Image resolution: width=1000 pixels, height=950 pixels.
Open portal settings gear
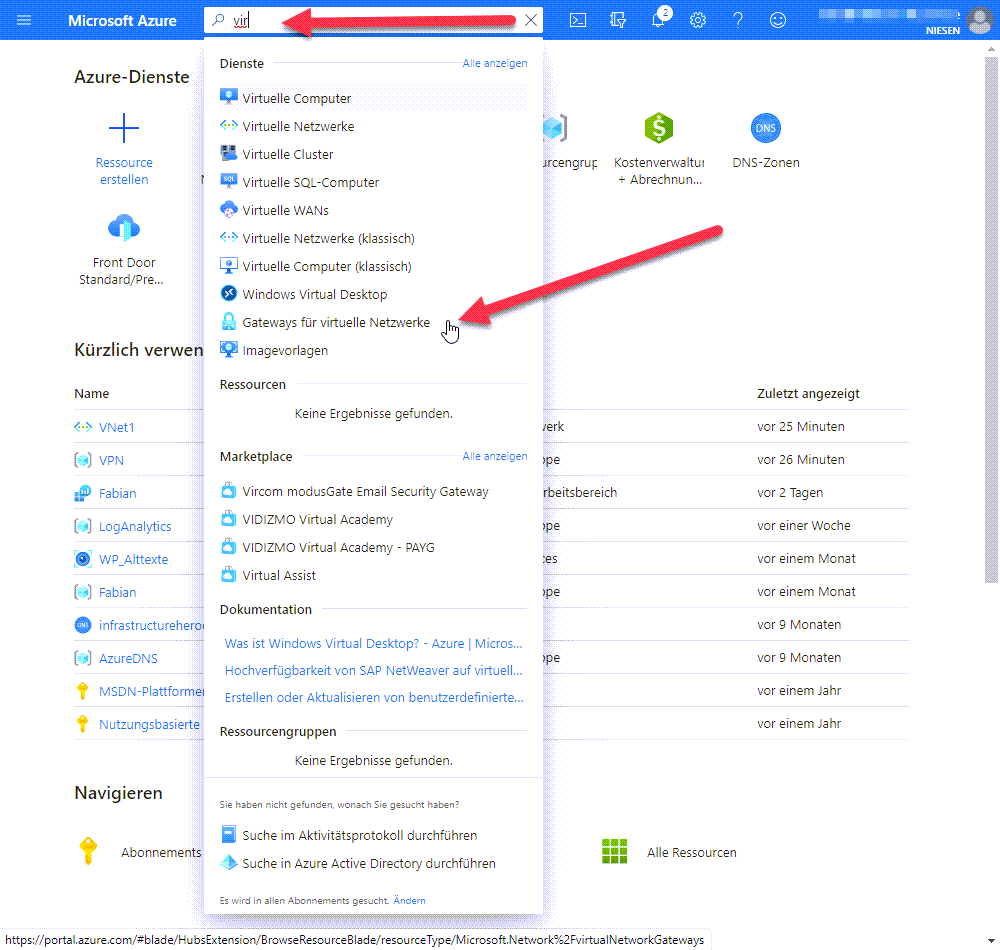pos(698,20)
